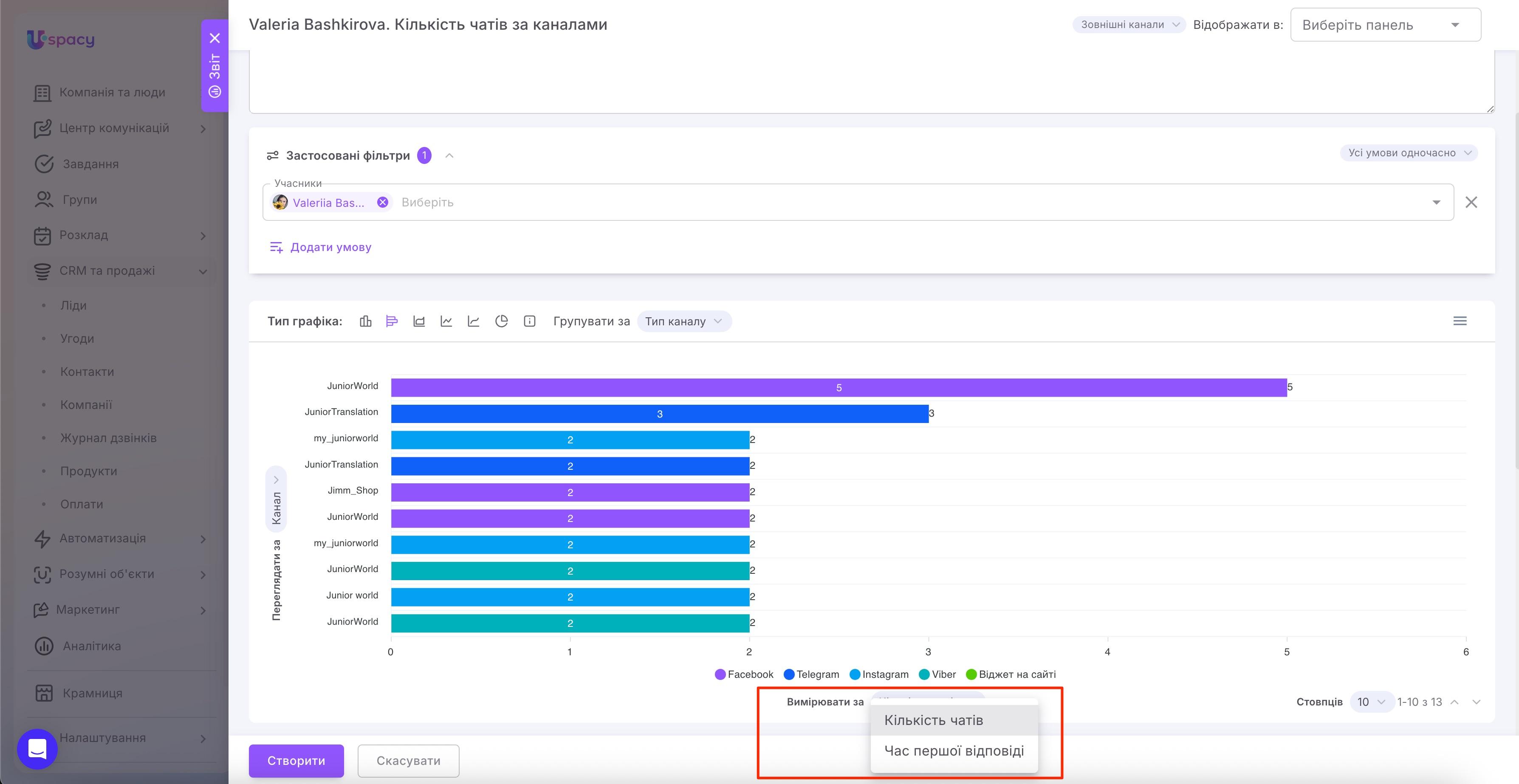
Task: Click the description text area
Action: (872, 82)
